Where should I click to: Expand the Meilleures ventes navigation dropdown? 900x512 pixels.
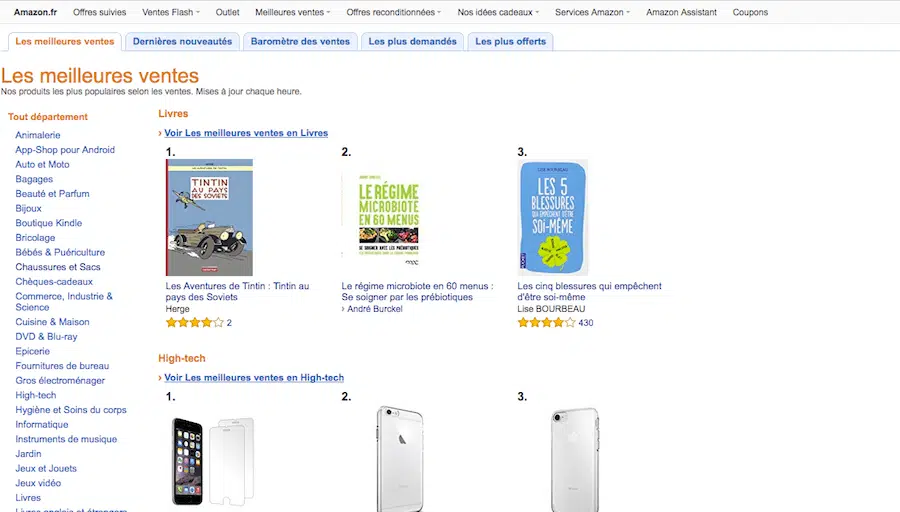tap(292, 12)
